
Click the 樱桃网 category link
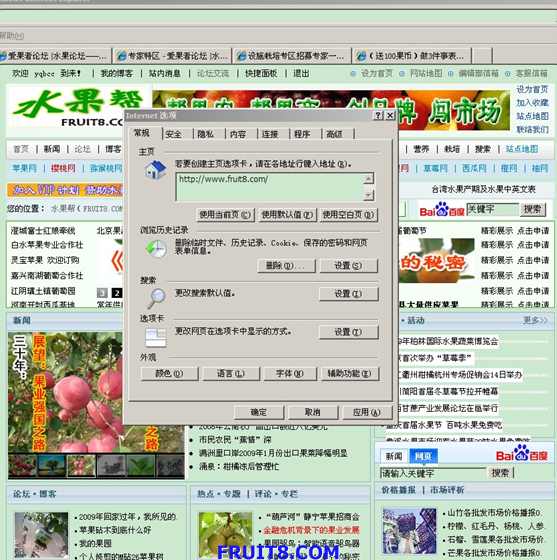pos(63,168)
